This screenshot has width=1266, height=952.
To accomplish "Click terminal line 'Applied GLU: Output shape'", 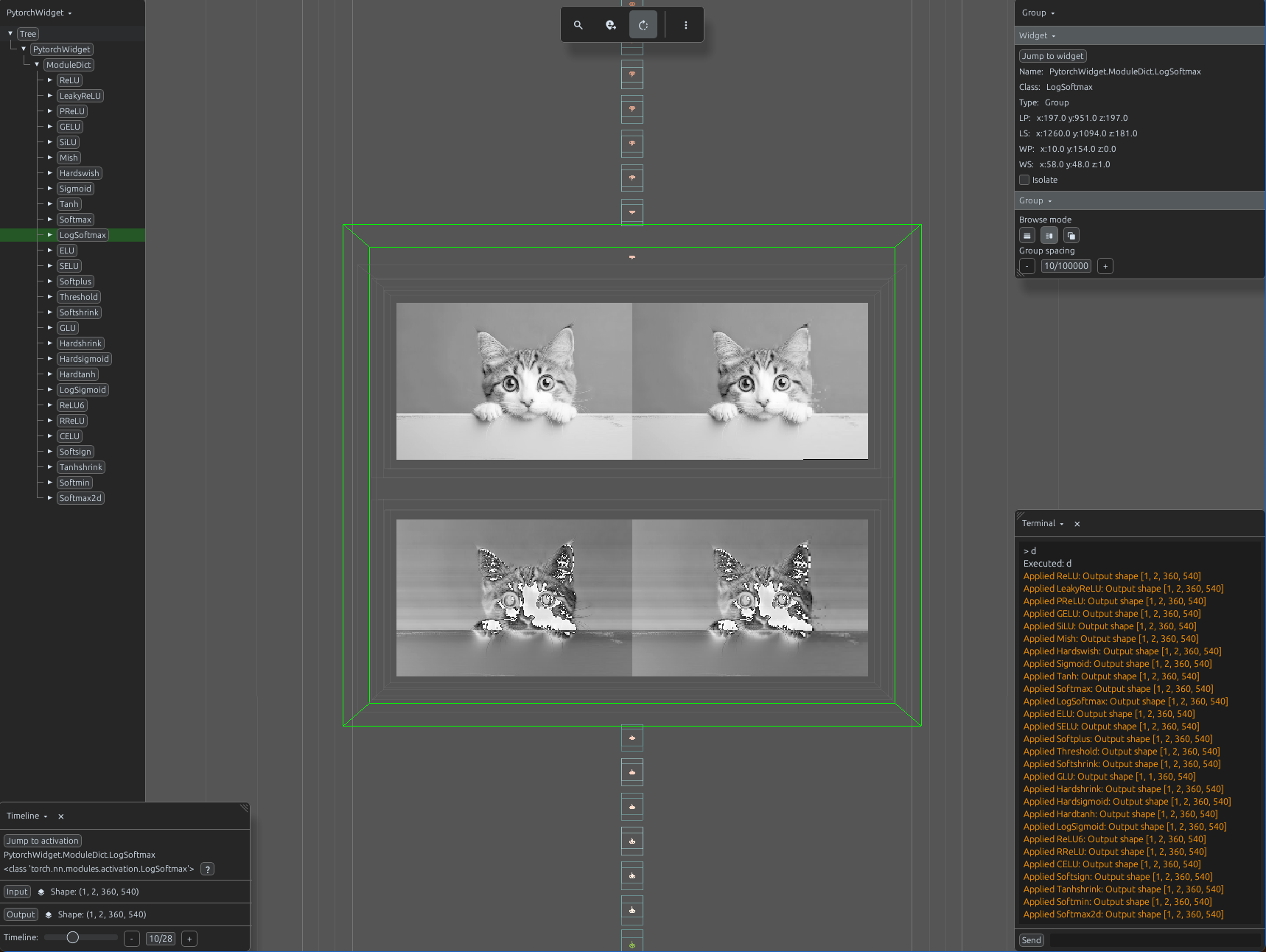I will 1109,777.
